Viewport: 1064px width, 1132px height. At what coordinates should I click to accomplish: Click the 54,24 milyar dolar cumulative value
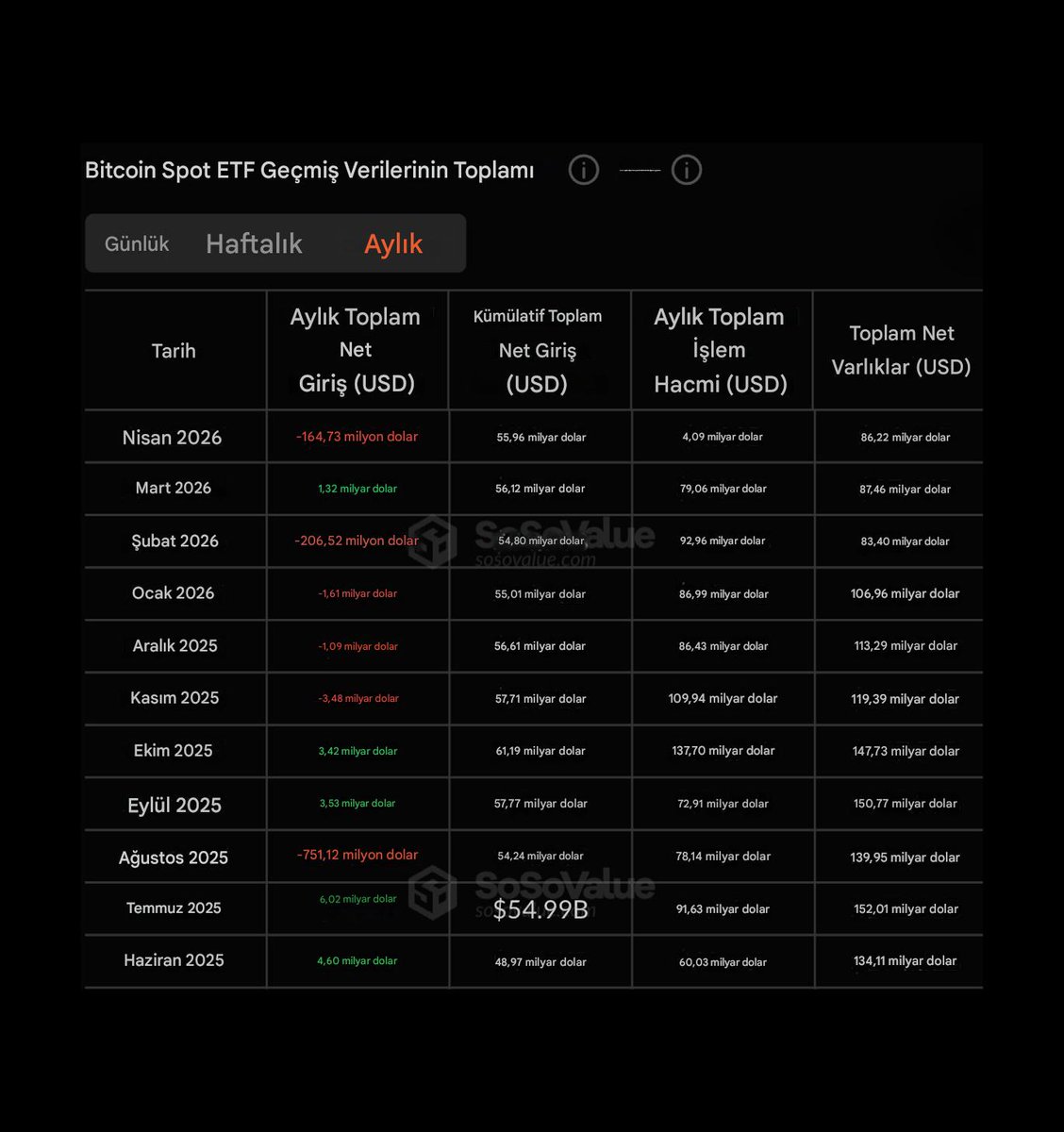[540, 856]
